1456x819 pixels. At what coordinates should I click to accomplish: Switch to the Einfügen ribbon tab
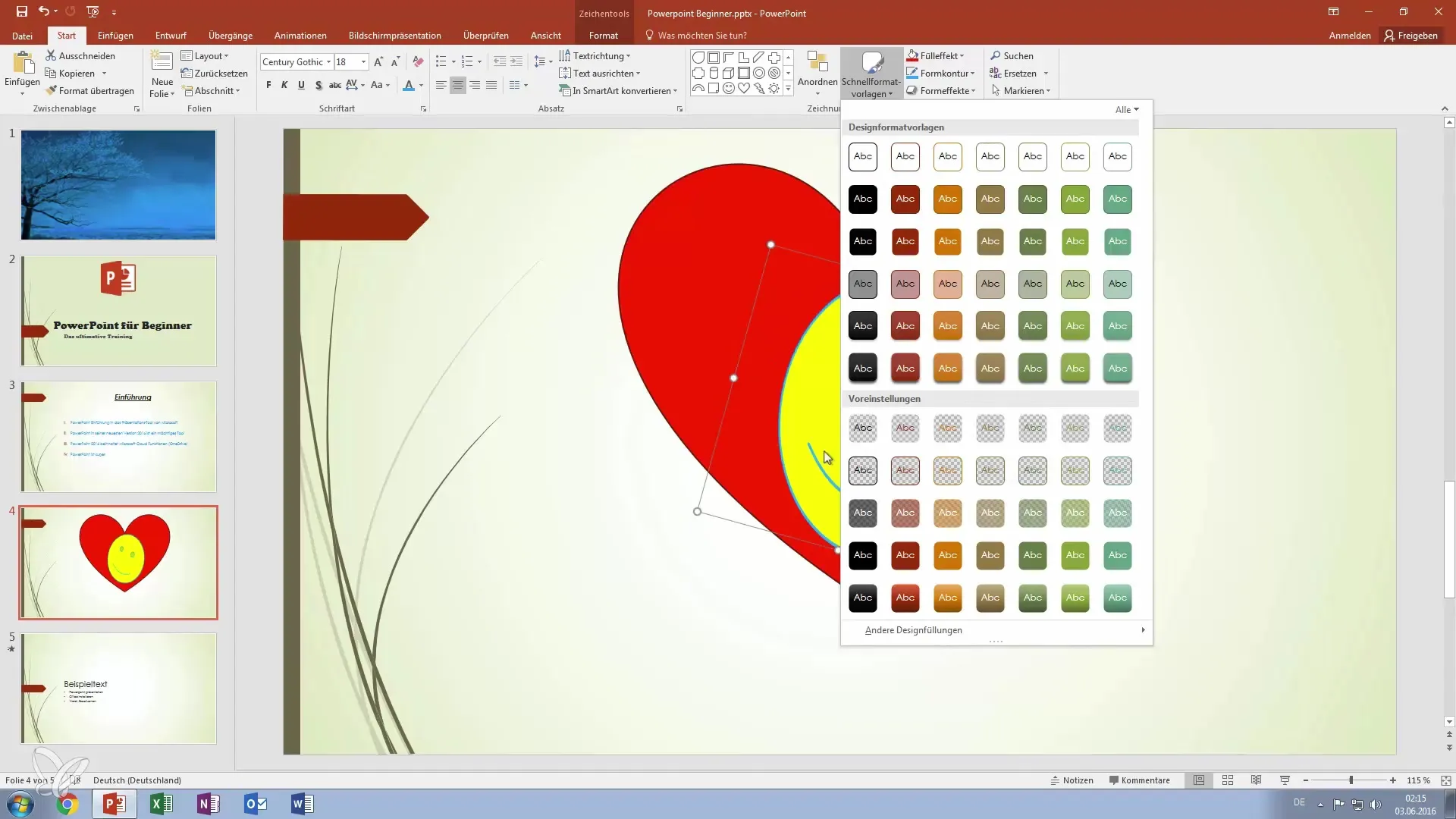(x=115, y=35)
